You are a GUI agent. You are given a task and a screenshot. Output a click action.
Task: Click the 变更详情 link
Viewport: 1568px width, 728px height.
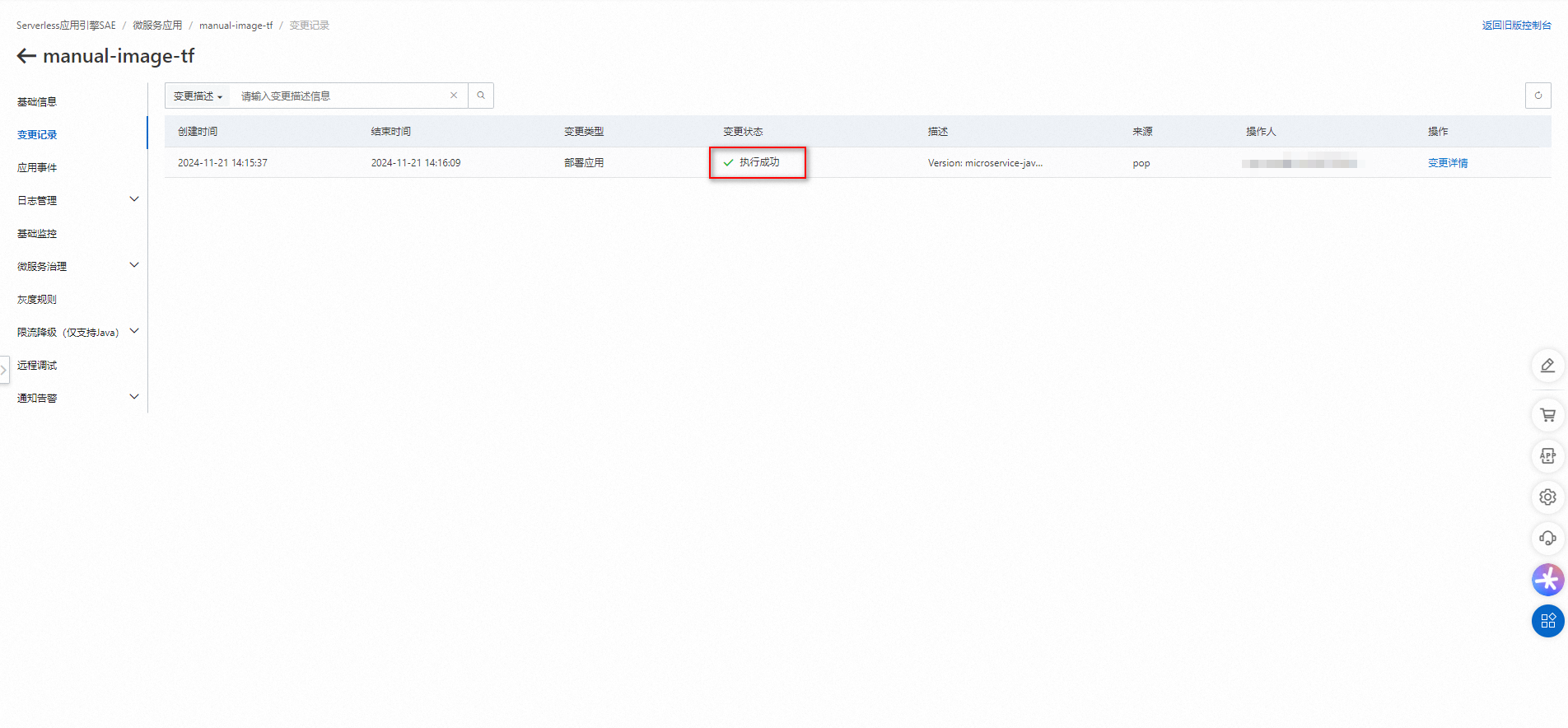click(1448, 163)
